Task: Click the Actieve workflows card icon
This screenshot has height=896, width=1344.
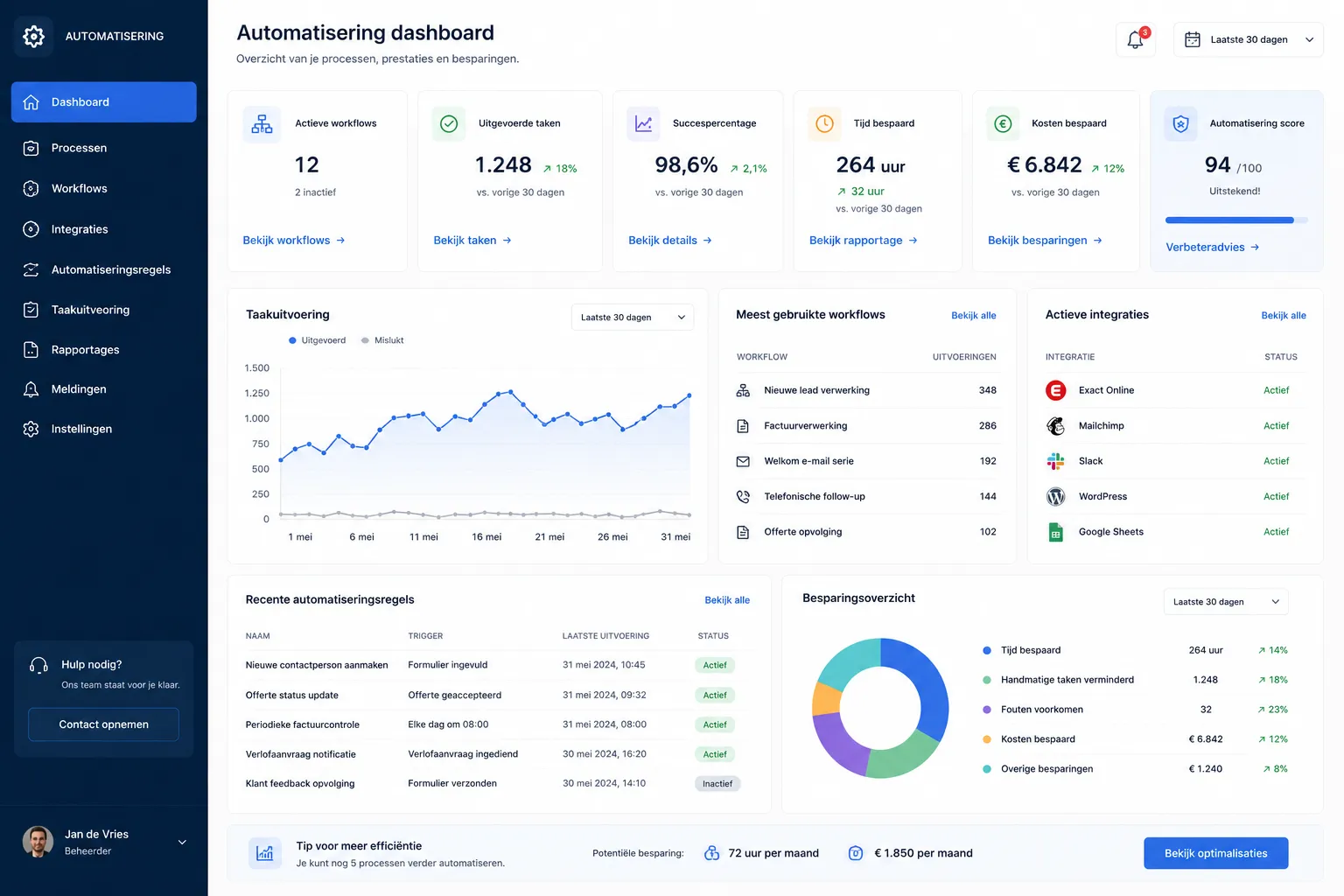Action: point(262,124)
